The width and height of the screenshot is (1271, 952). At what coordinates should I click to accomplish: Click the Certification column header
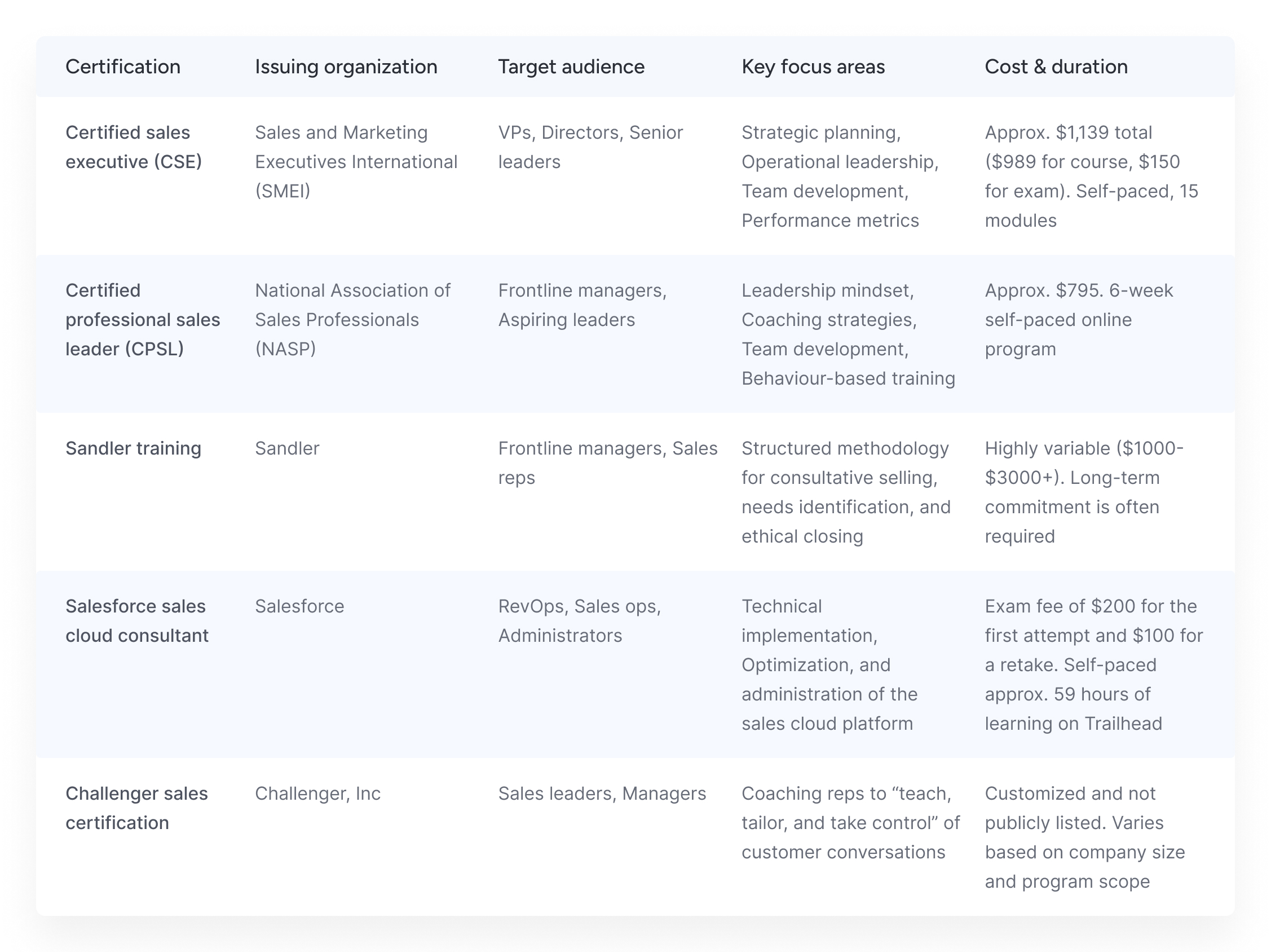(123, 67)
